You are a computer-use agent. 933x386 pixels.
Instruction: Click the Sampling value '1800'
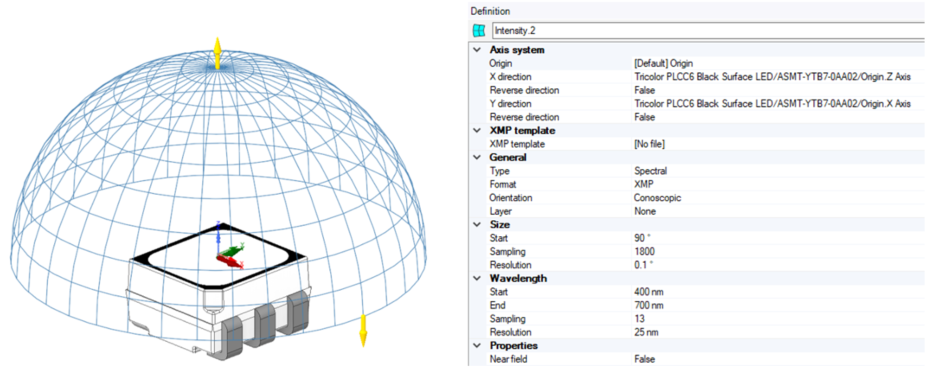[644, 252]
